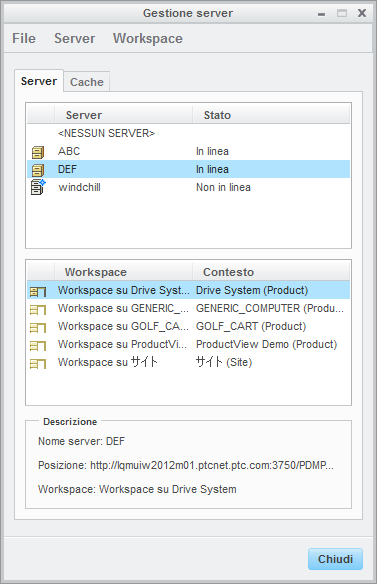Open the File menu
This screenshot has height=584, width=377.
(x=24, y=38)
